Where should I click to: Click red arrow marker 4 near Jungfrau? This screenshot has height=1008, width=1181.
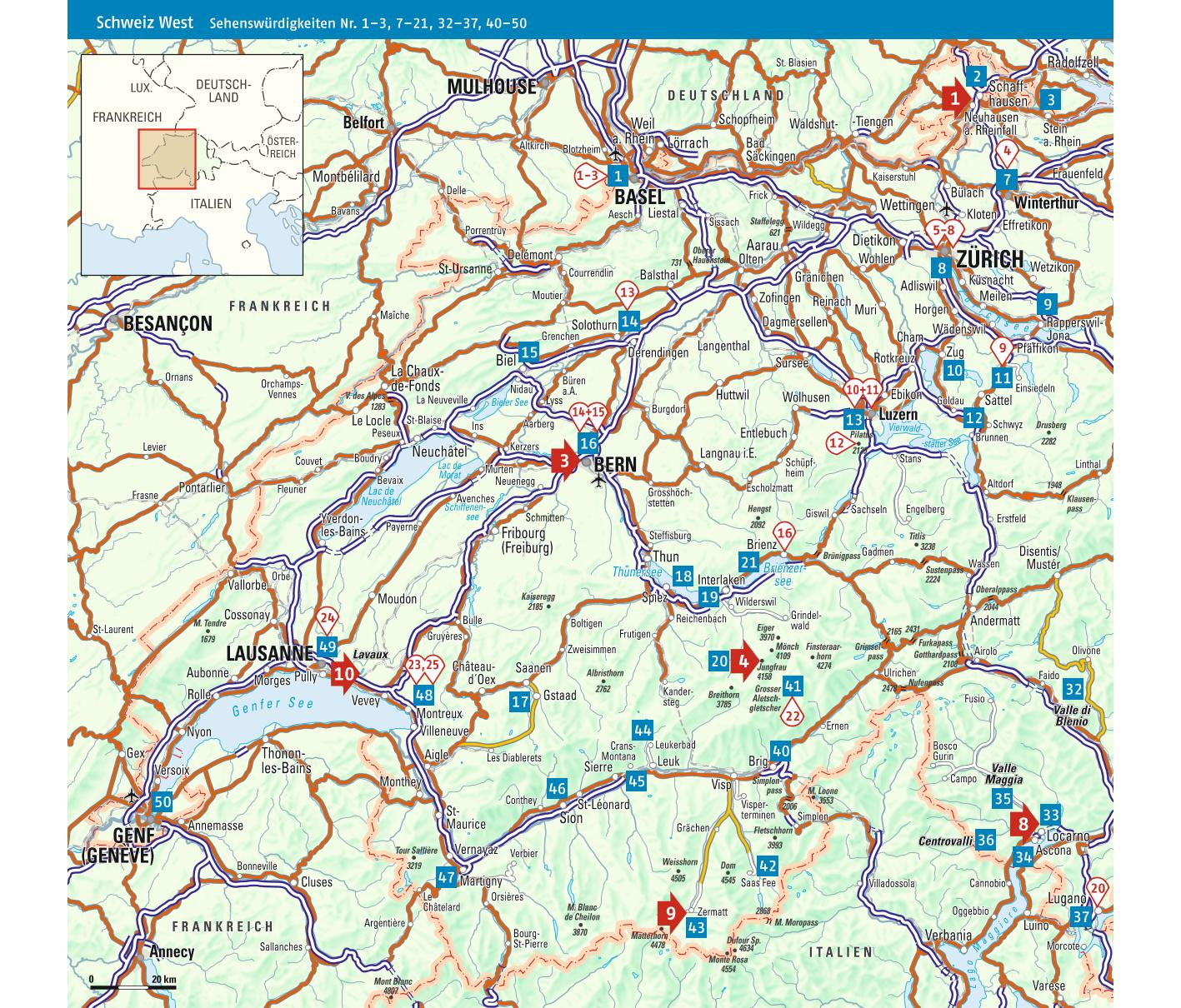pyautogui.click(x=743, y=662)
